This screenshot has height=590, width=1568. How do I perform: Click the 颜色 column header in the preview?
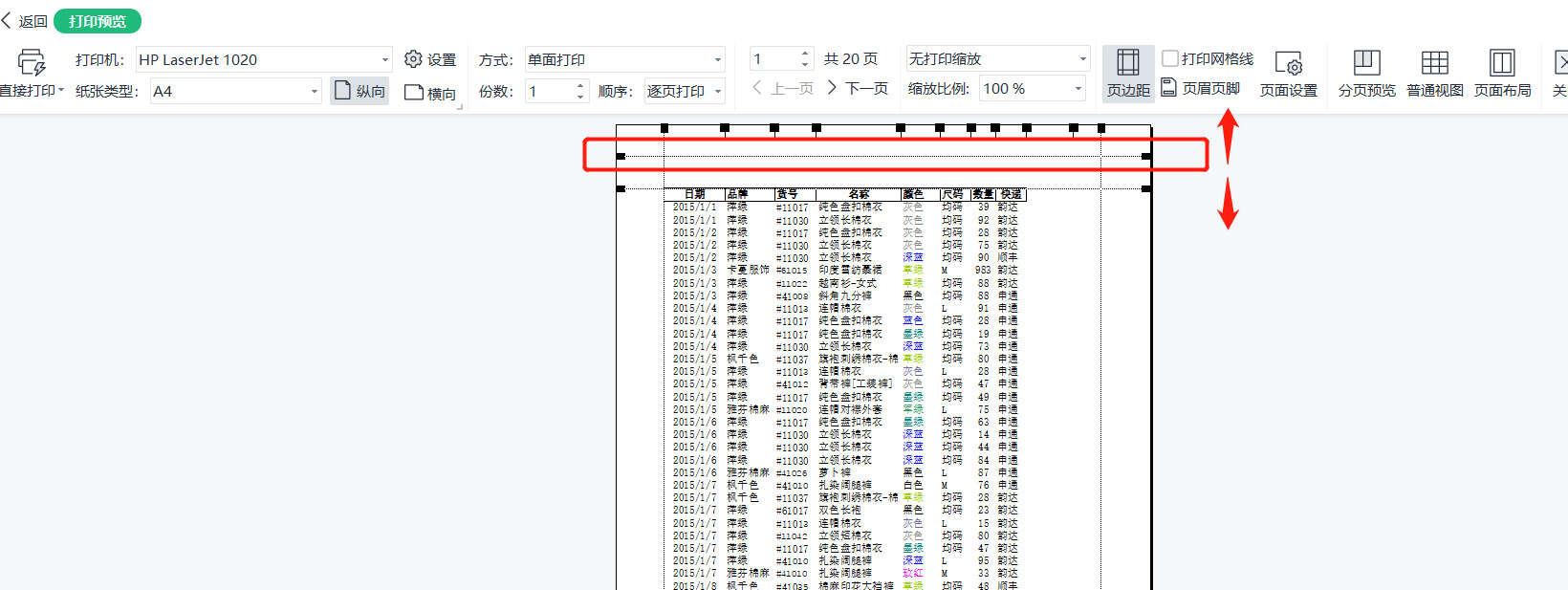(x=913, y=194)
